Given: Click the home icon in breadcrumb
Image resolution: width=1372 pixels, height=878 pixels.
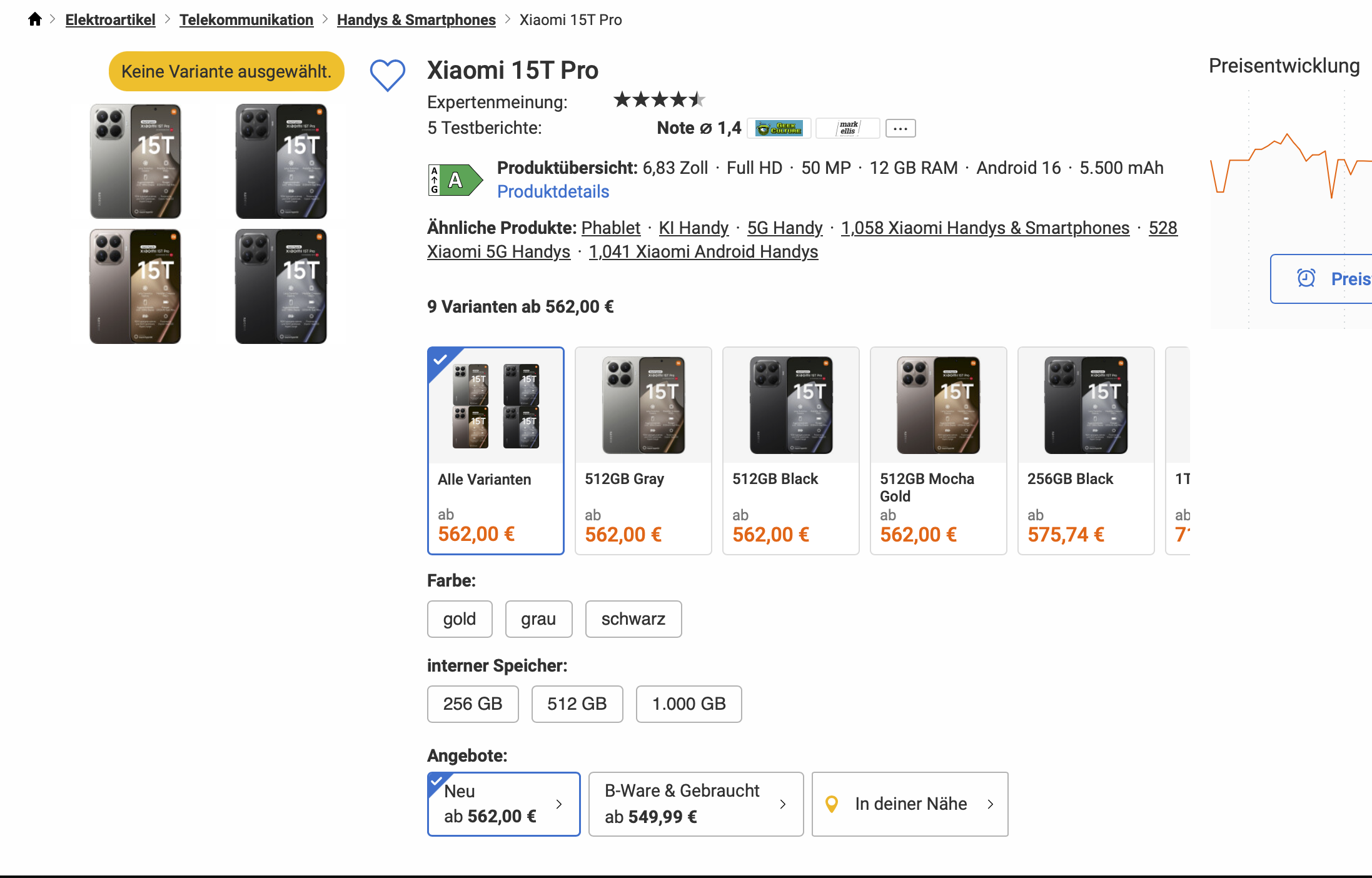Looking at the screenshot, I should point(35,19).
